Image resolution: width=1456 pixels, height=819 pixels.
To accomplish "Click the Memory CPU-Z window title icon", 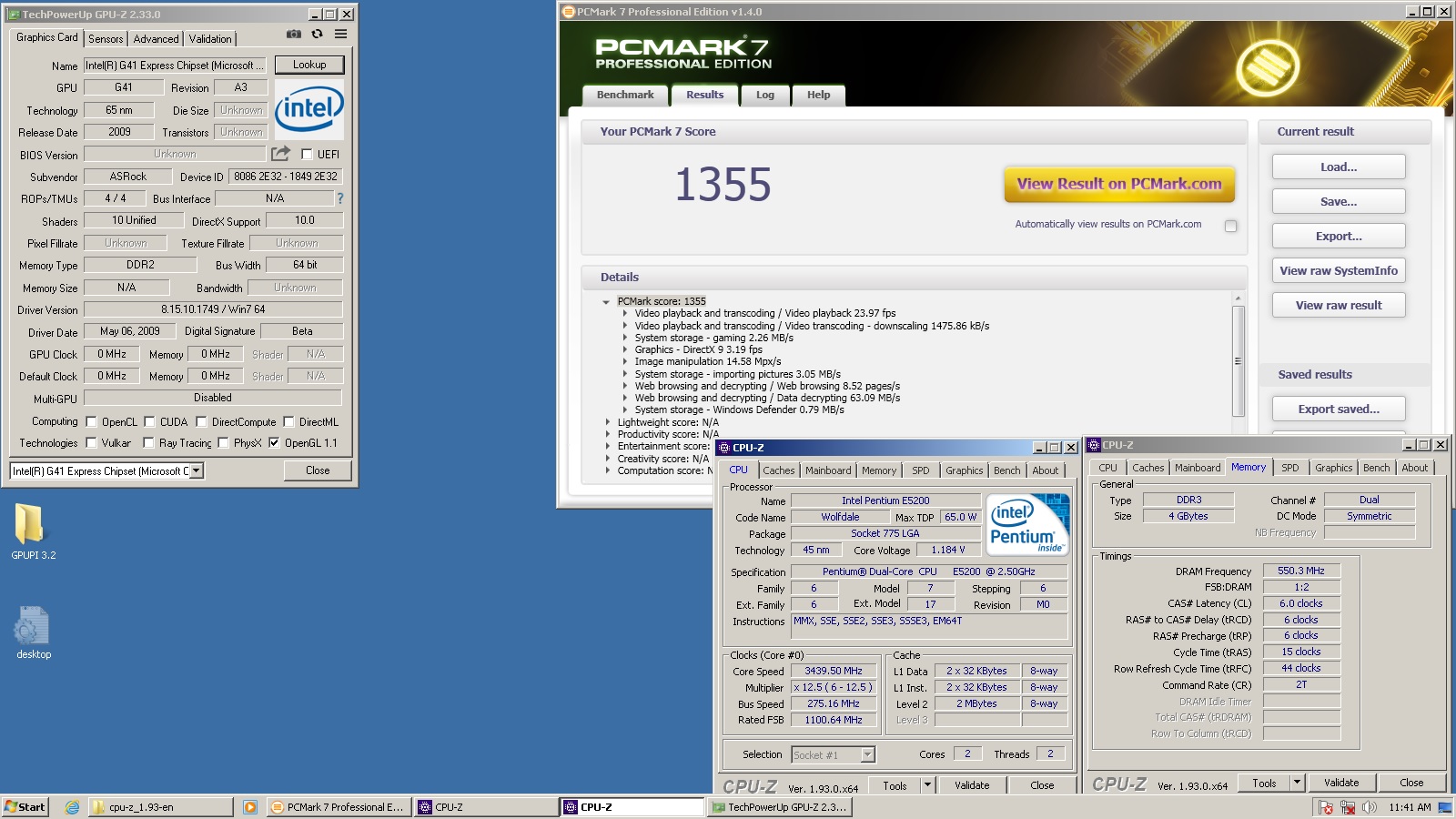I will tap(1095, 445).
